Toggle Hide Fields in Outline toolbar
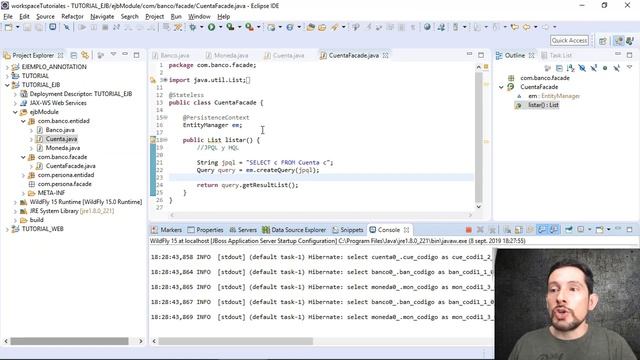 click(x=582, y=68)
